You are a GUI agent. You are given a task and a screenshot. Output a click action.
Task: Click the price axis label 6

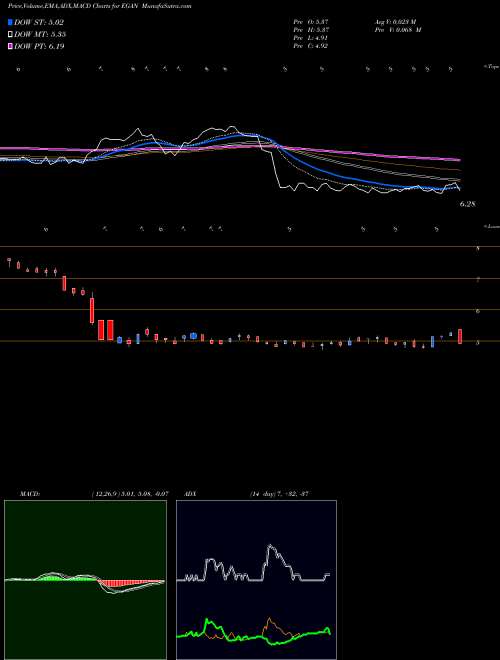[x=477, y=311]
